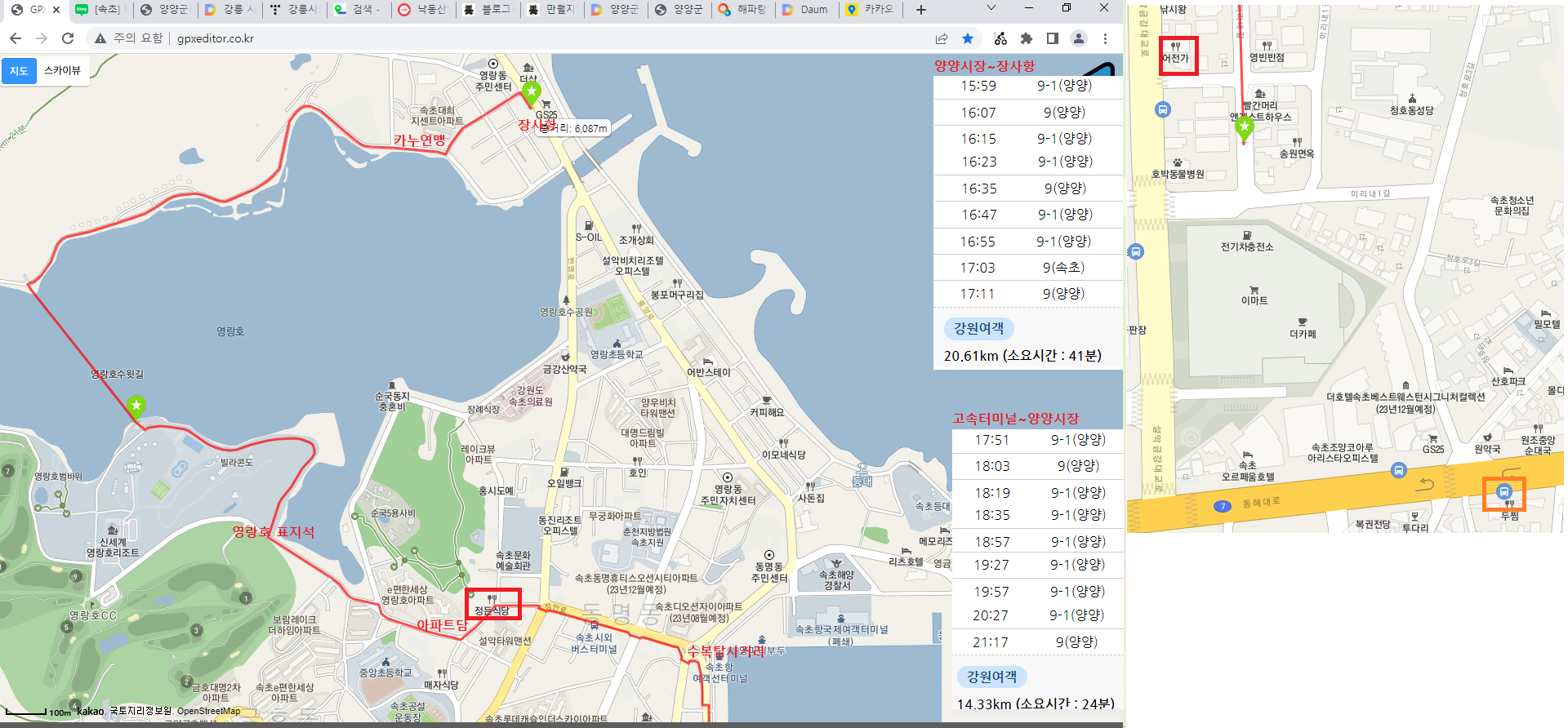Click the 강원여객 badge above 20.61km

[979, 328]
